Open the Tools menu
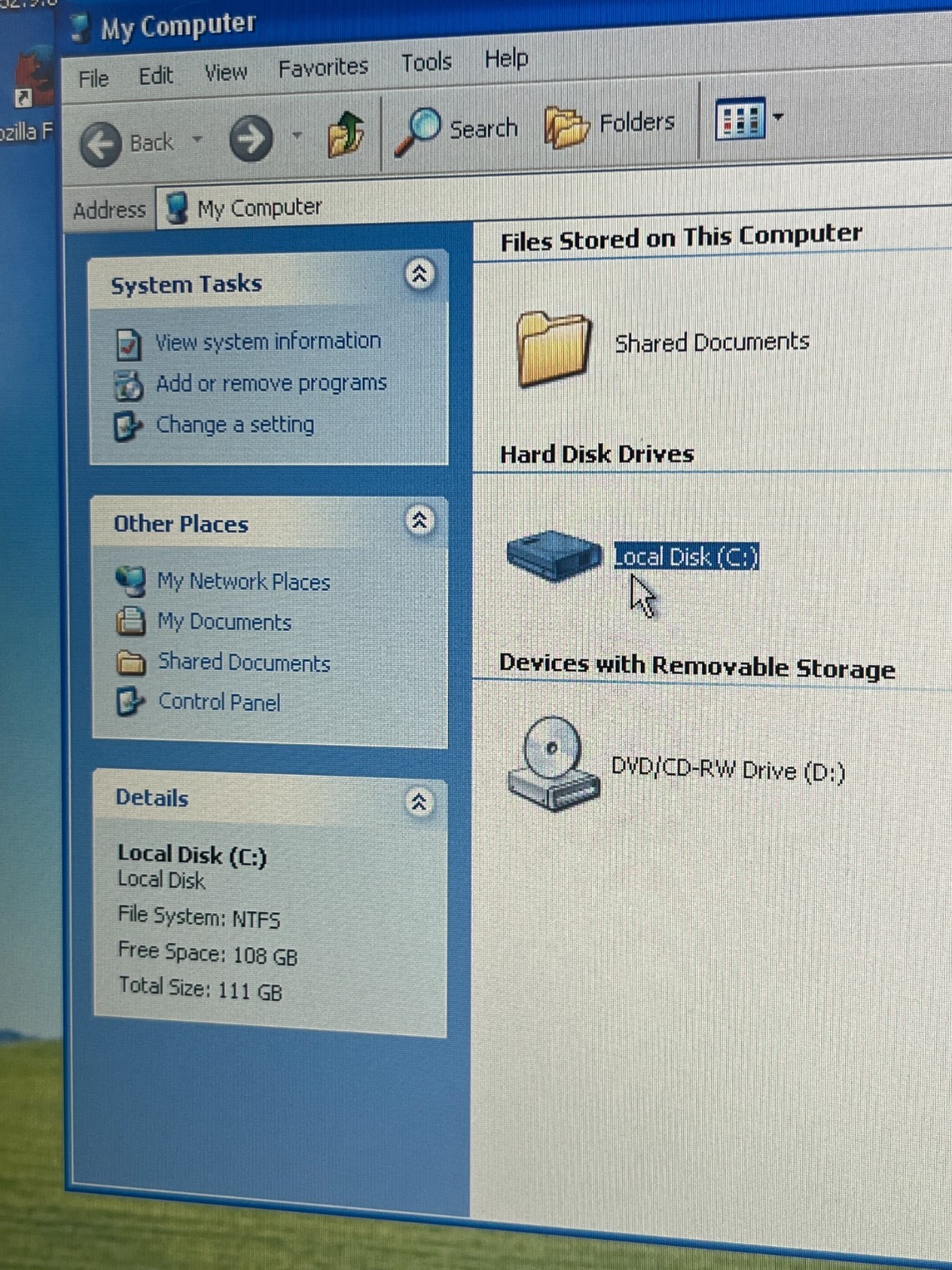This screenshot has height=1270, width=952. click(x=426, y=62)
